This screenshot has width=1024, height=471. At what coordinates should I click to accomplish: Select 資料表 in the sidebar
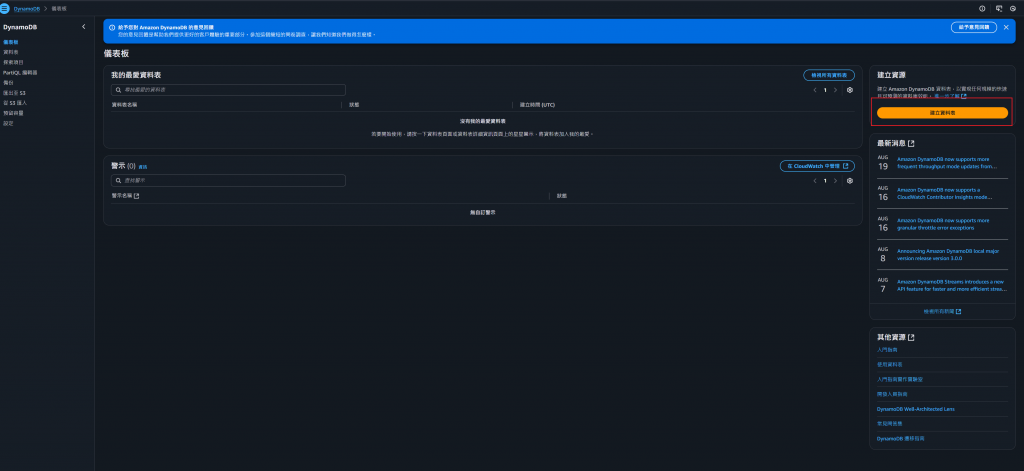pos(10,52)
